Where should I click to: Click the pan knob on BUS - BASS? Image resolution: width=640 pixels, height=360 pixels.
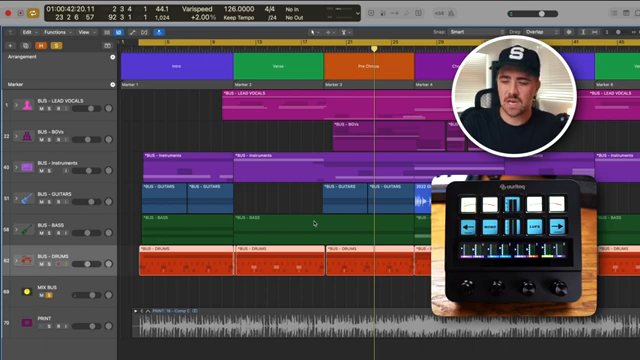109,233
